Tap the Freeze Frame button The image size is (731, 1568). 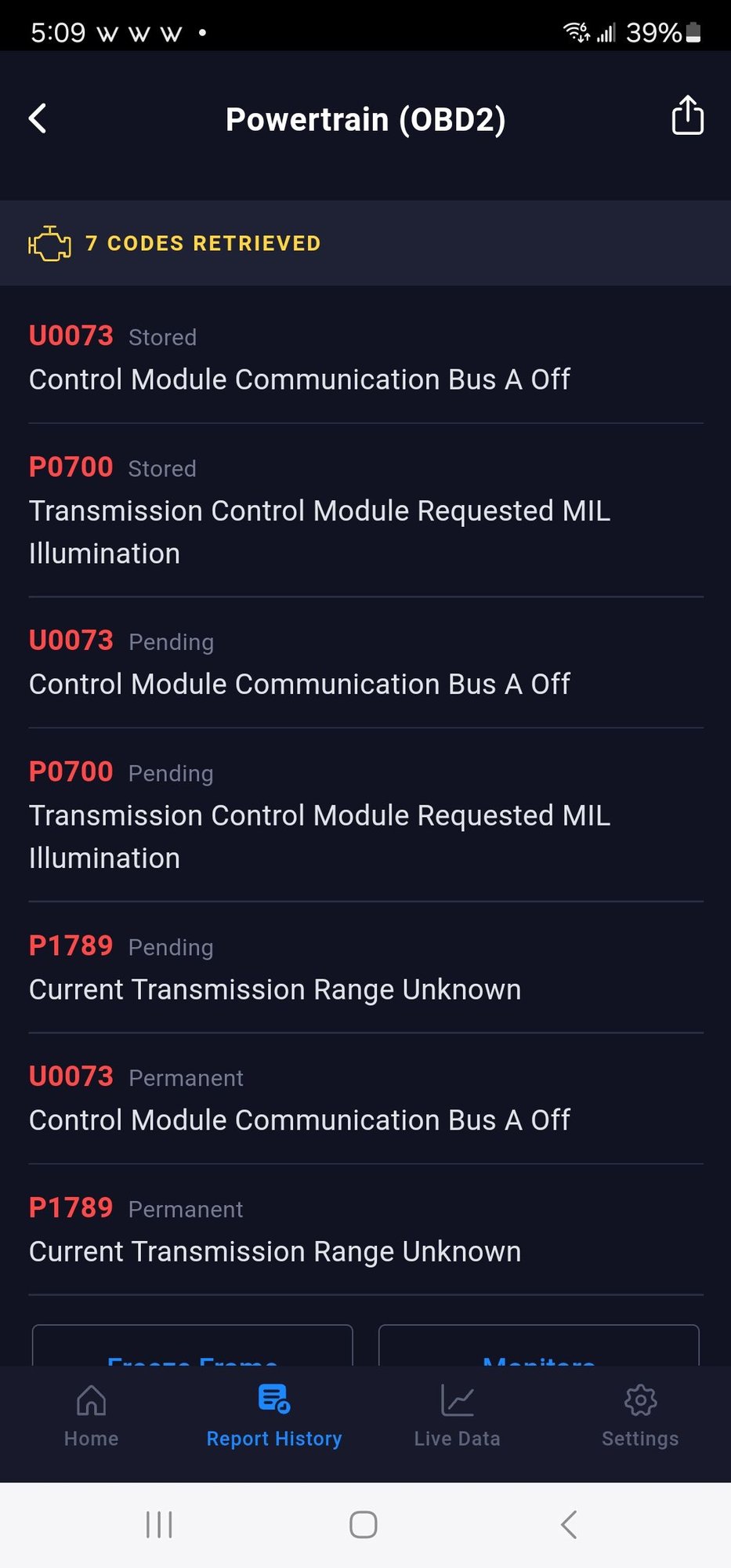point(193,1347)
